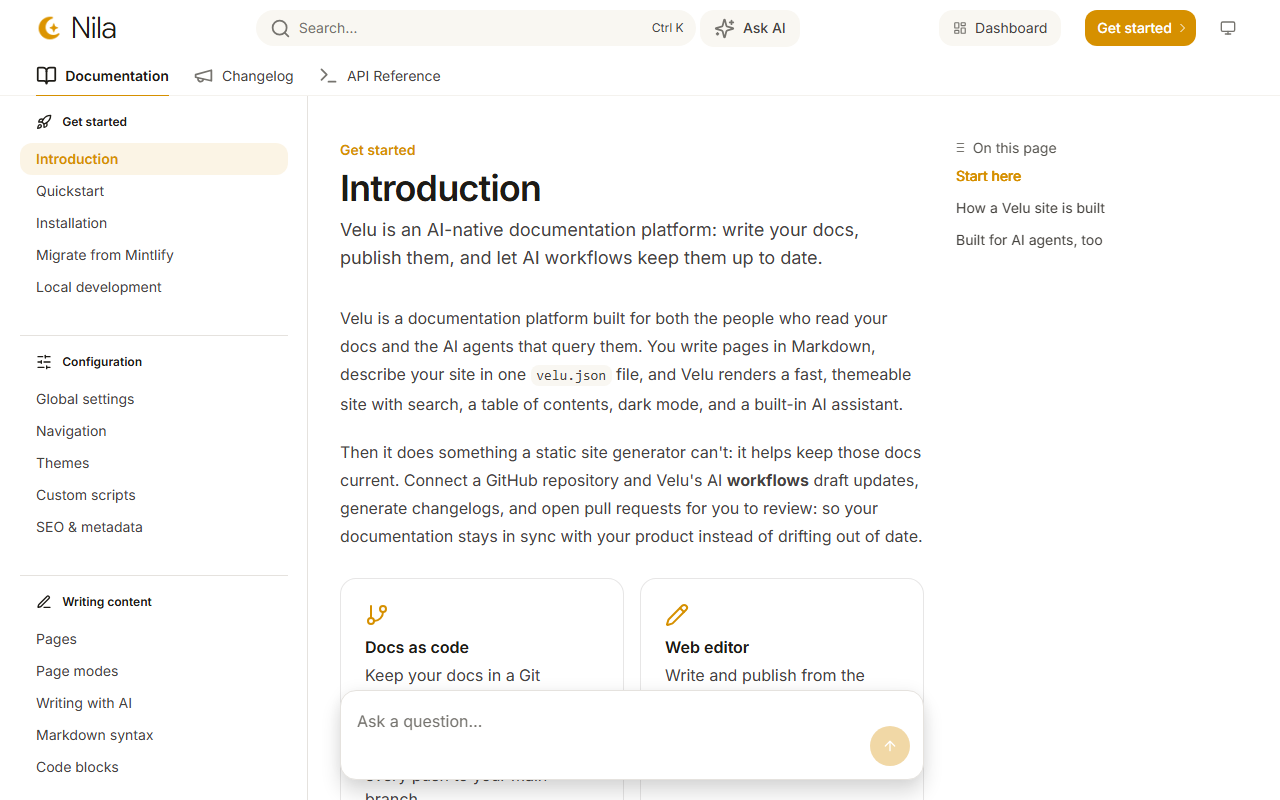Click the bold workflows word
Screen dimensions: 1280x800
[768, 480]
